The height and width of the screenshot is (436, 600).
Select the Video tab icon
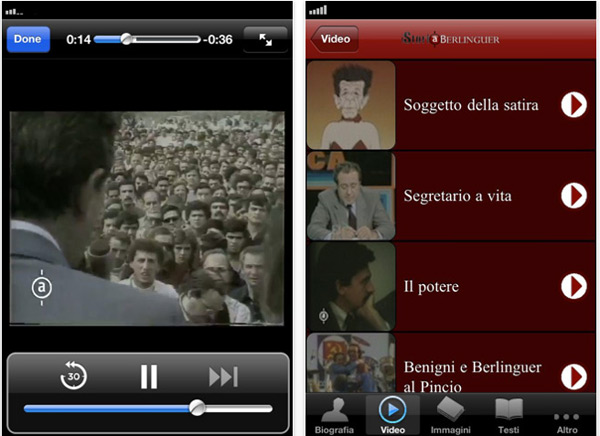click(x=393, y=415)
